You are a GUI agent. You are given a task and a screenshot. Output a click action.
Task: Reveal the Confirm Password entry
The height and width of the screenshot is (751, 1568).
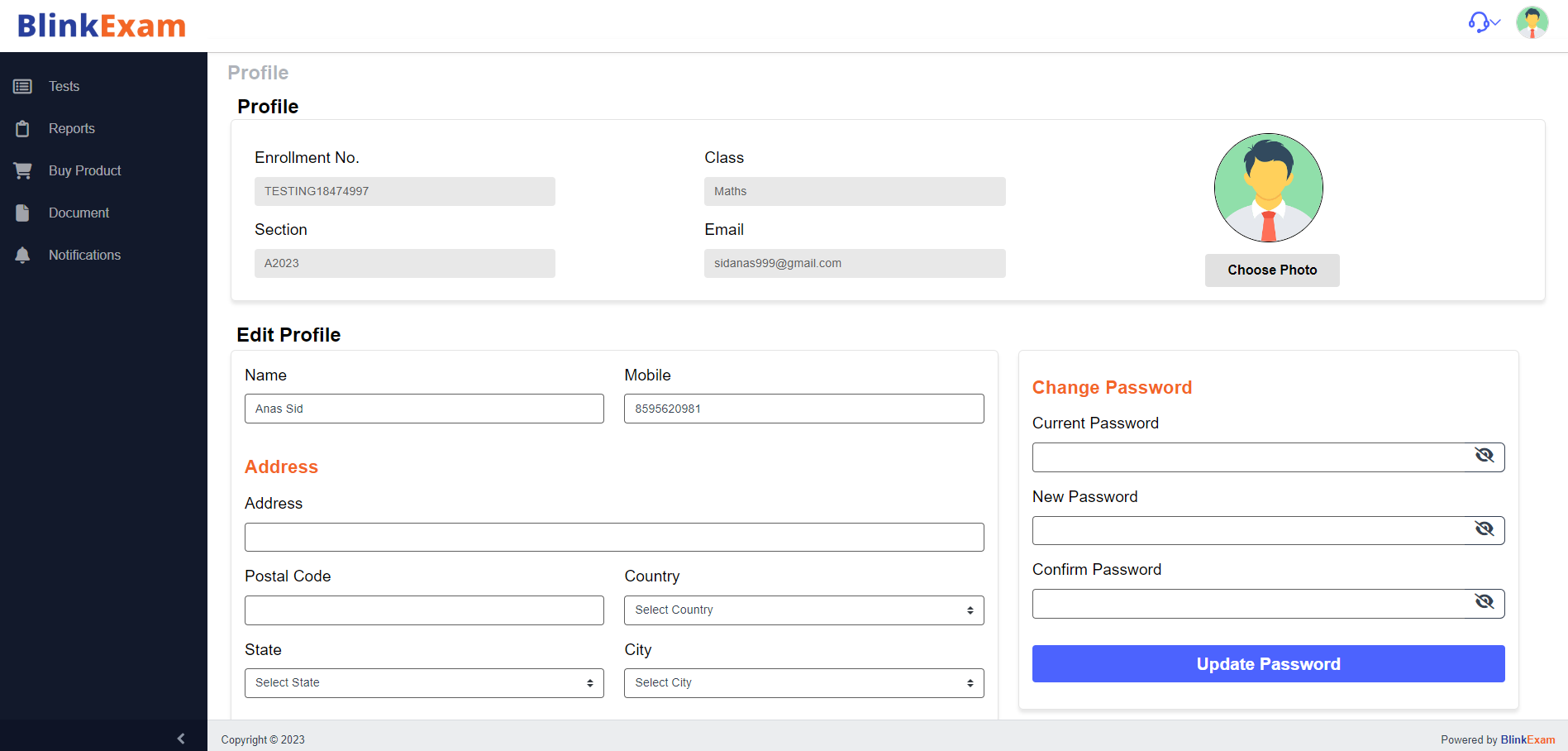click(1485, 602)
